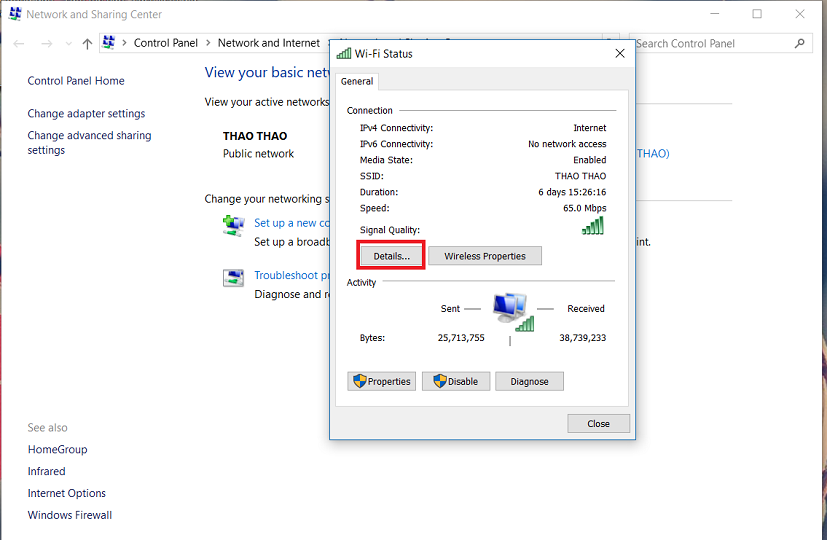Click the Media State value Enabled

(590, 160)
